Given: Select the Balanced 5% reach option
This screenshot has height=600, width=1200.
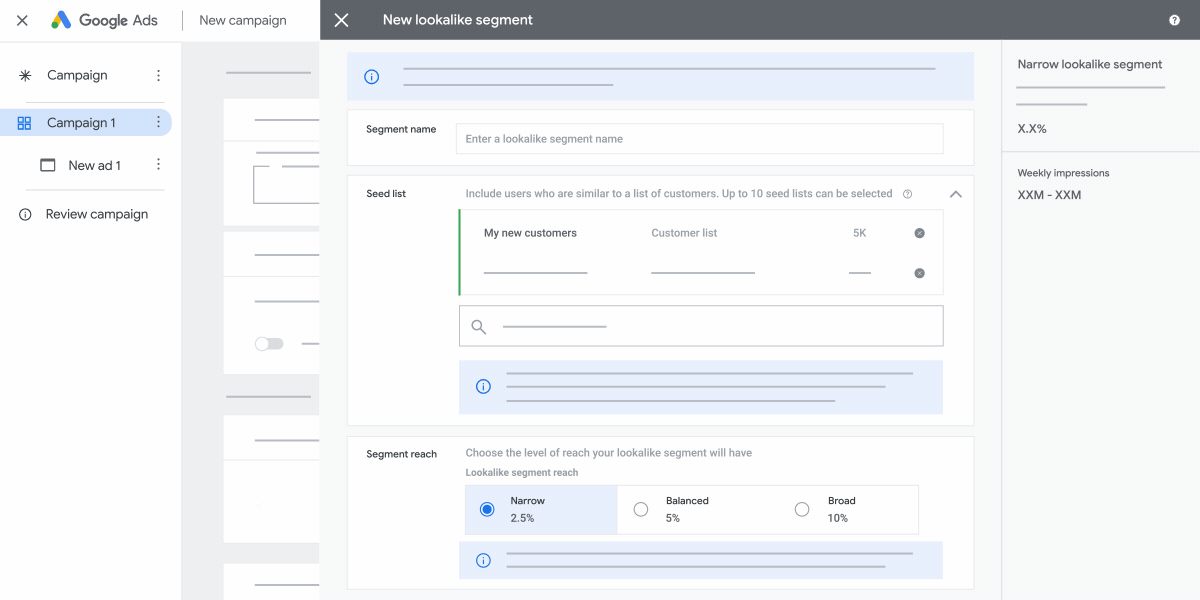Looking at the screenshot, I should tap(641, 509).
